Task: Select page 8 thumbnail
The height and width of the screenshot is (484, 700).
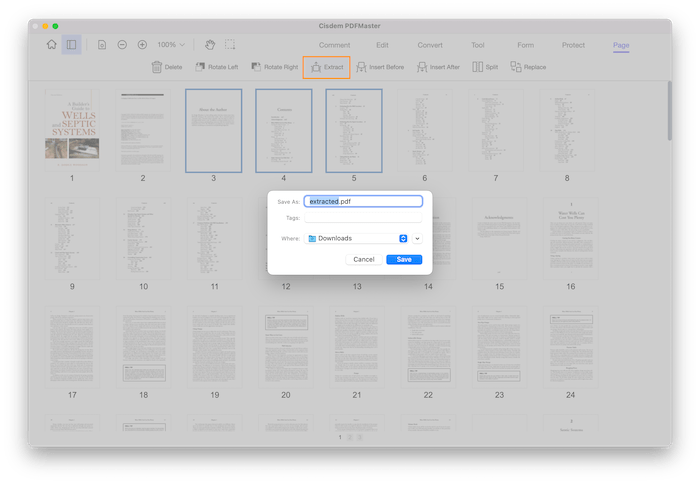Action: pos(567,130)
